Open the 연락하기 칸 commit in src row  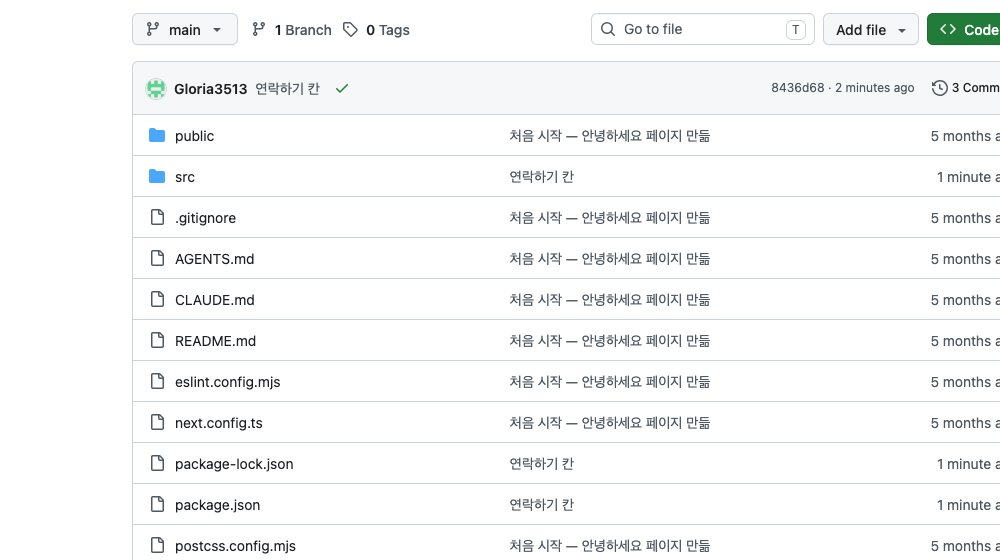click(541, 177)
